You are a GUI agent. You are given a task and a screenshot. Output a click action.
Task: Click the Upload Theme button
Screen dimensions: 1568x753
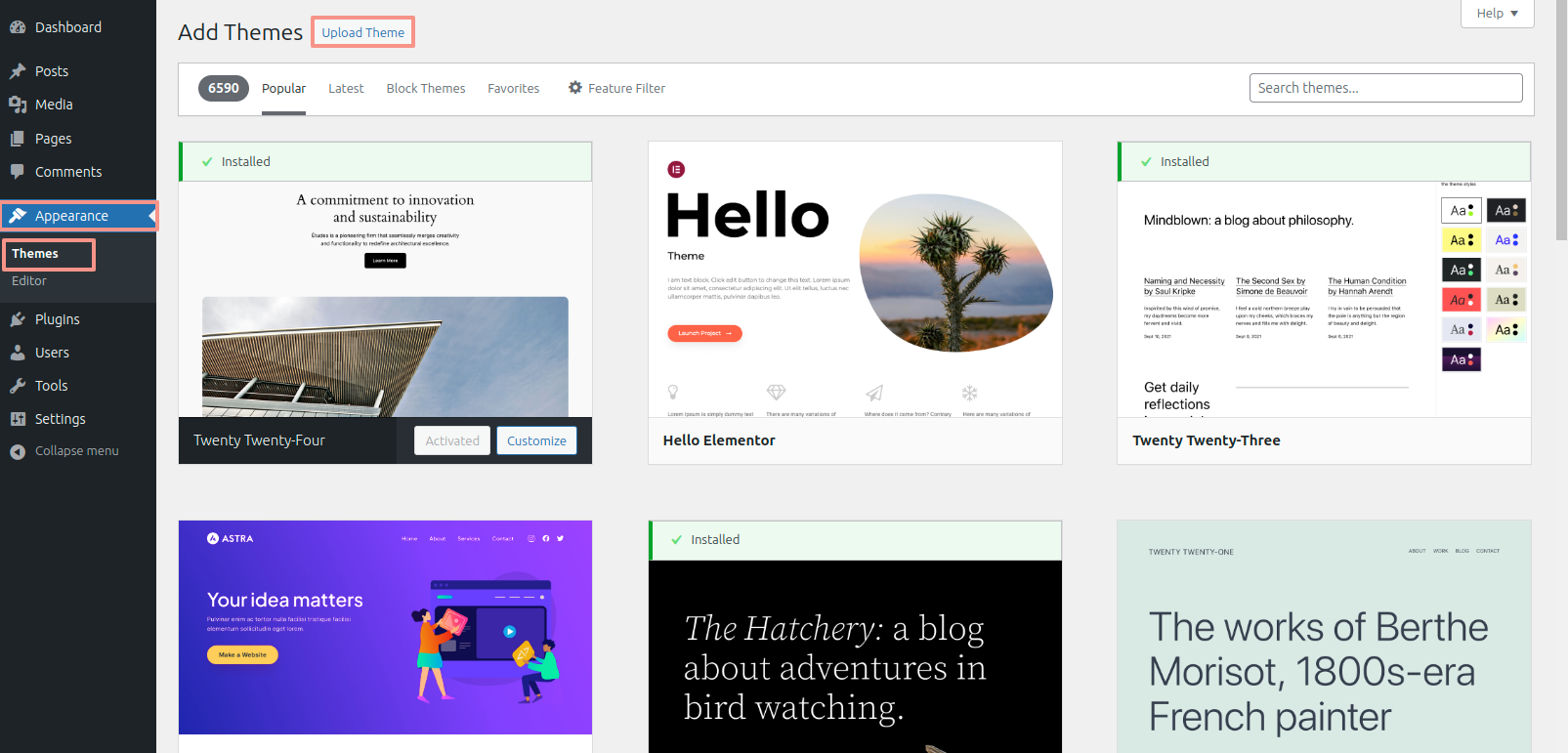pos(362,32)
